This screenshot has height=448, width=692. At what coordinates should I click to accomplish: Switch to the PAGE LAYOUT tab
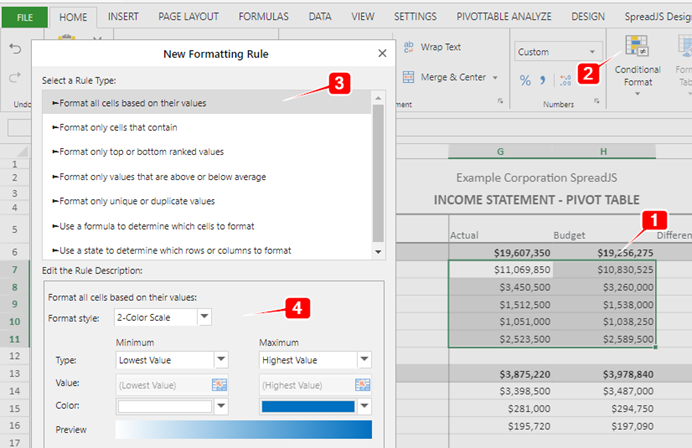(188, 17)
